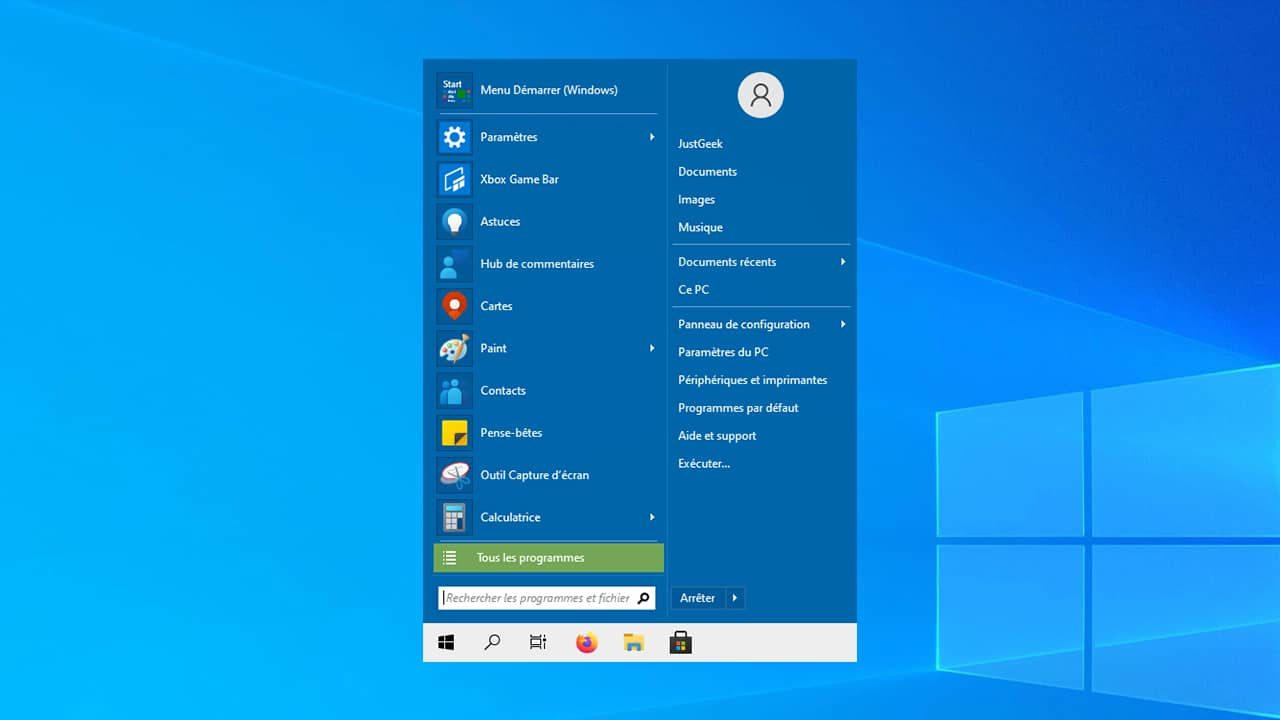Click the Outil Capture d'écran label
The height and width of the screenshot is (720, 1280).
tap(534, 475)
